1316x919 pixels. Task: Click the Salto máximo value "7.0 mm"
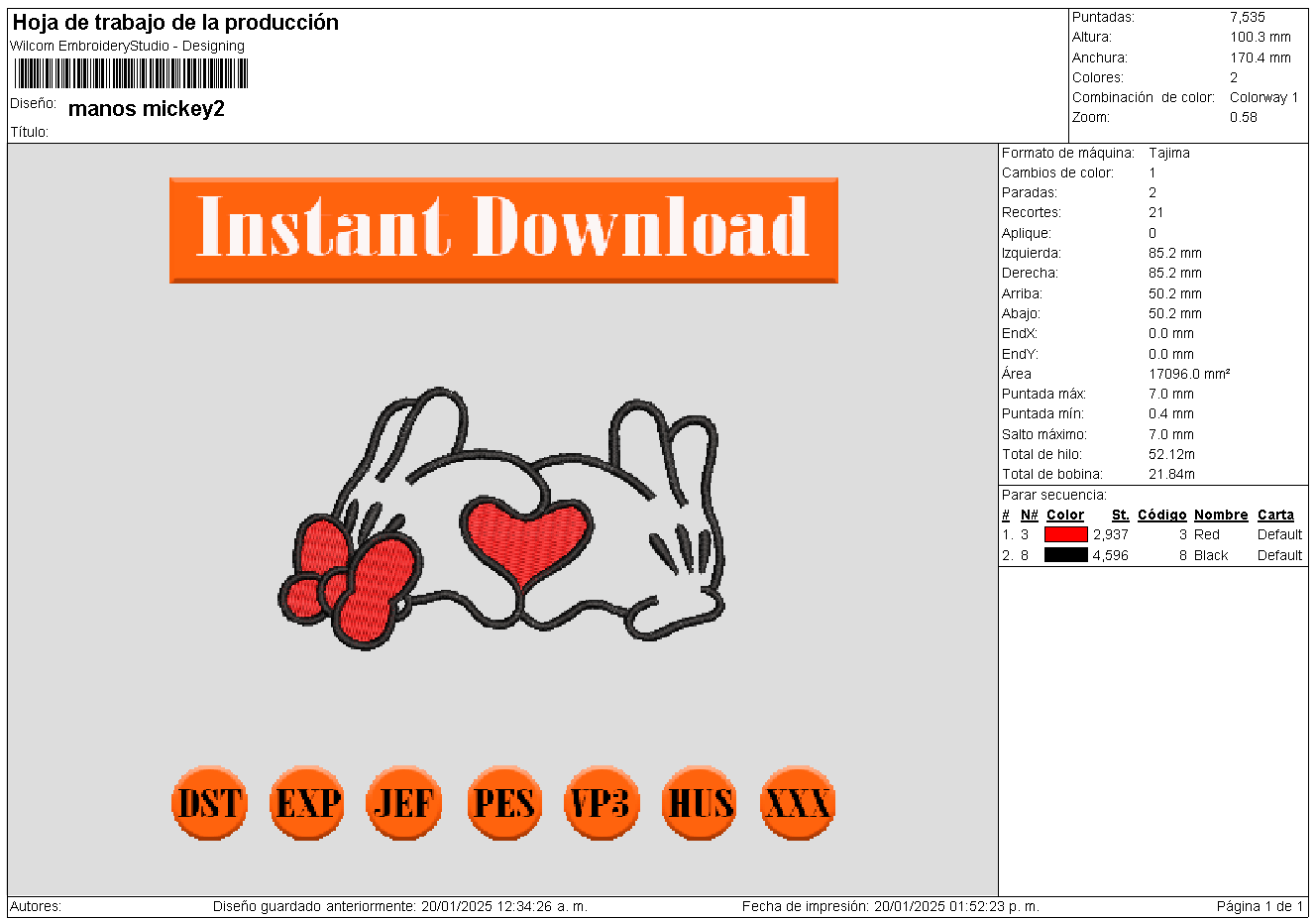point(1171,434)
